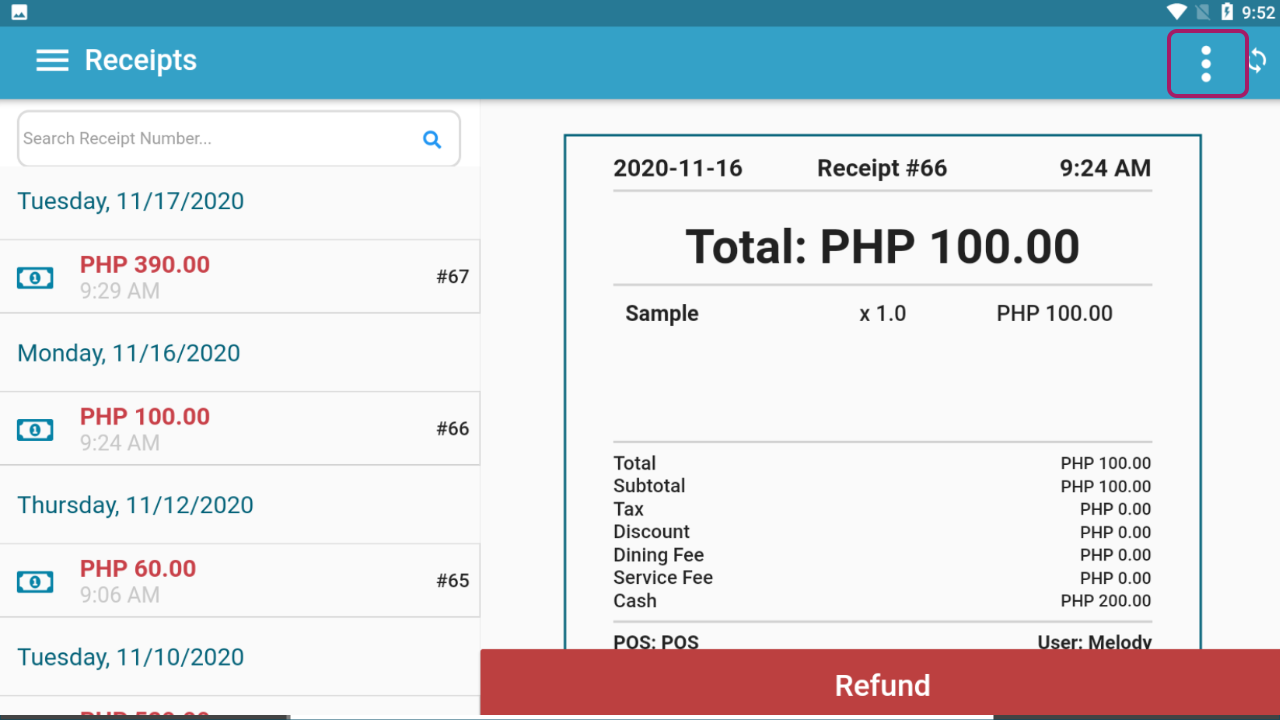Click the 2020-11-16 receipt date
The height and width of the screenshot is (720, 1280).
click(x=678, y=168)
